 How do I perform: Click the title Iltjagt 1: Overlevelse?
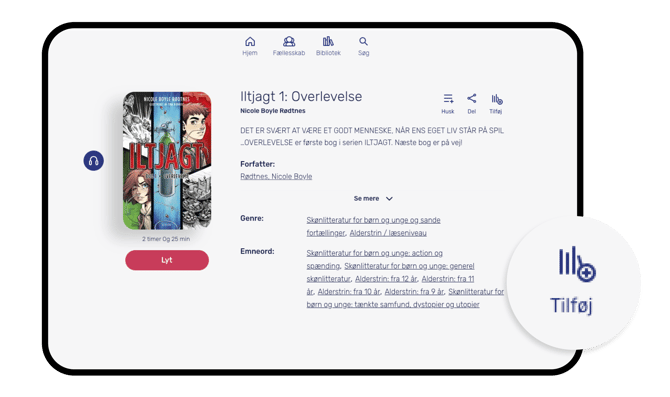(301, 97)
